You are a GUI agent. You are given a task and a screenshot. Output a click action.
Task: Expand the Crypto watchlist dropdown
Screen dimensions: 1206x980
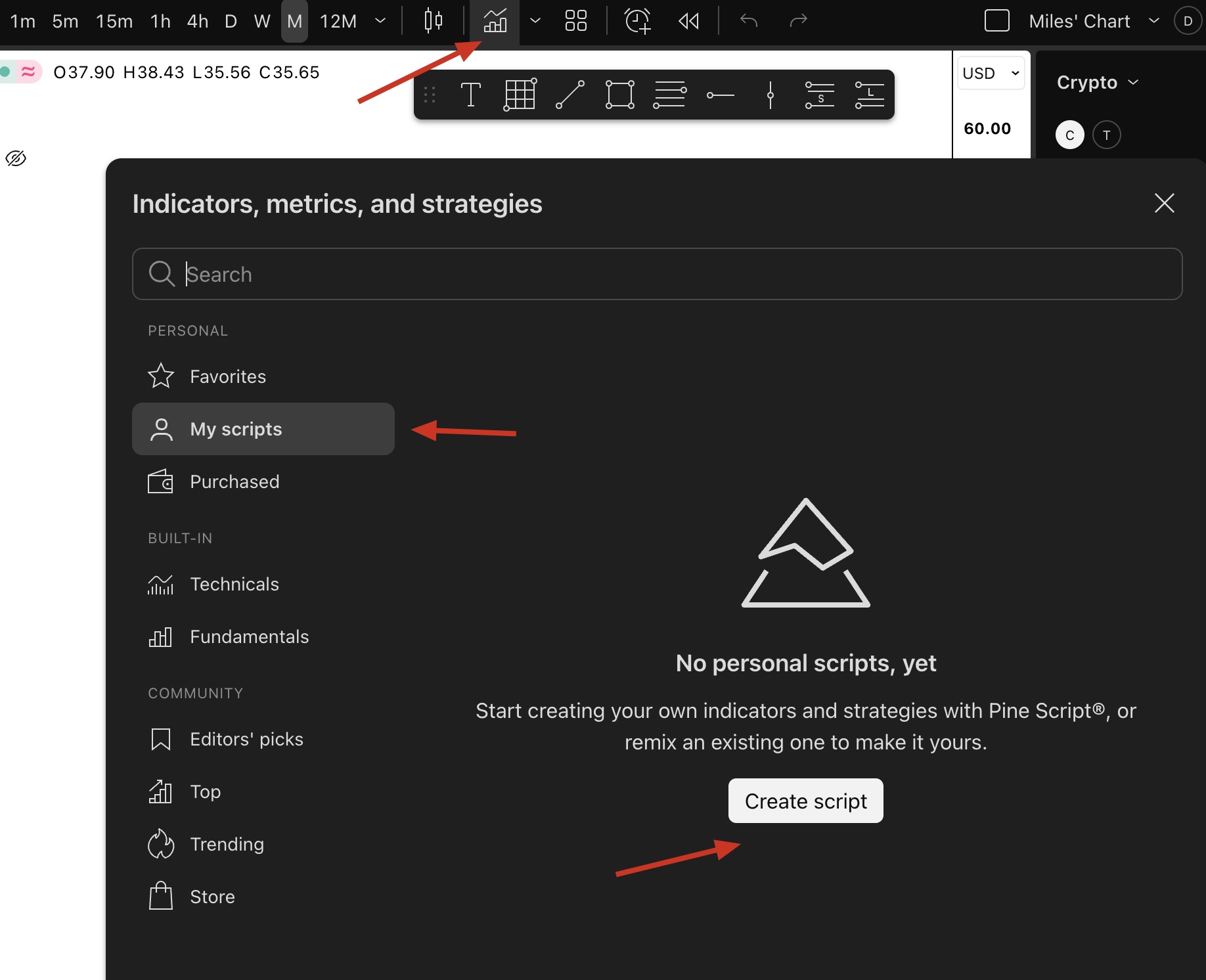(x=1097, y=82)
